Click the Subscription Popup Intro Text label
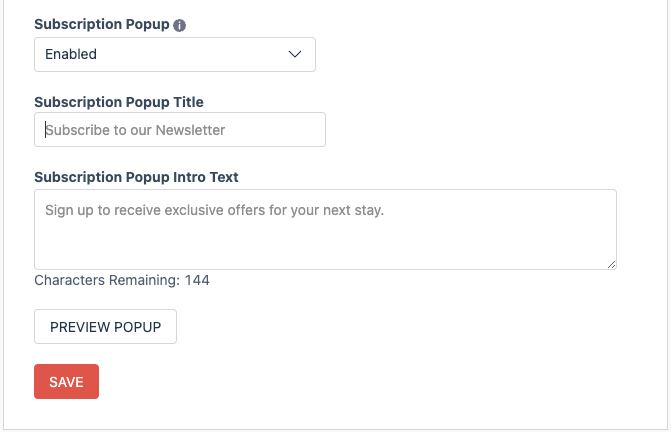This screenshot has width=671, height=432. click(136, 177)
